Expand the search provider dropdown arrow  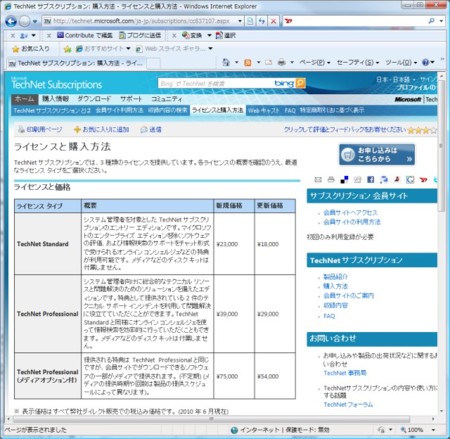[x=441, y=21]
